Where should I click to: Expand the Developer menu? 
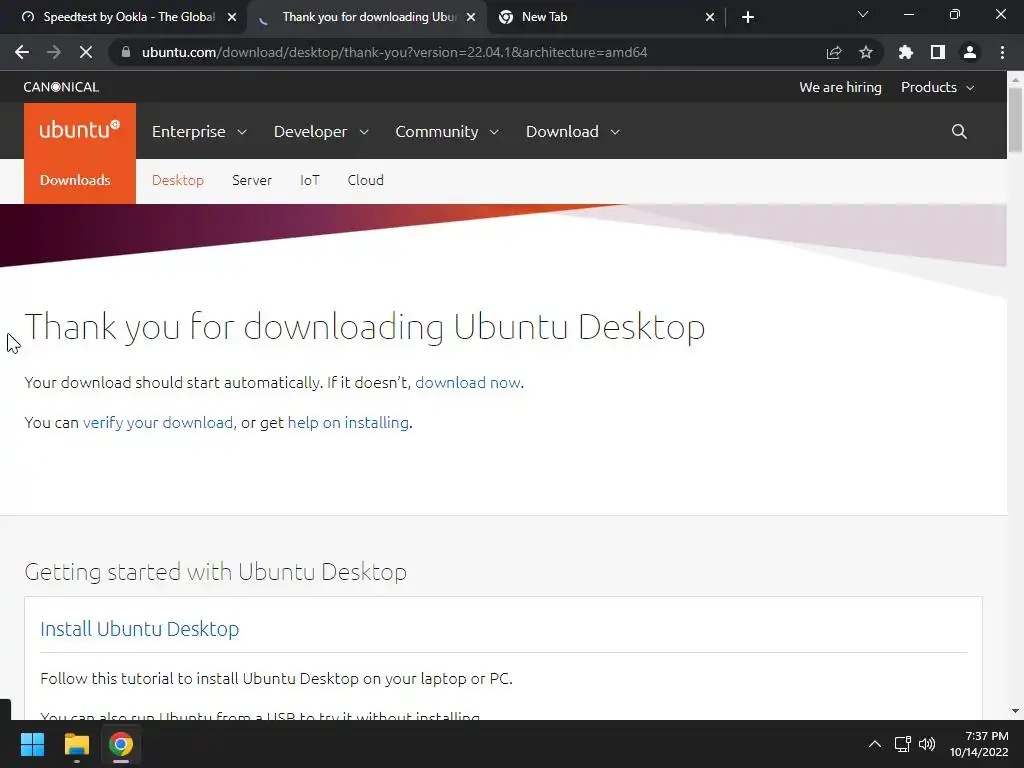(321, 131)
